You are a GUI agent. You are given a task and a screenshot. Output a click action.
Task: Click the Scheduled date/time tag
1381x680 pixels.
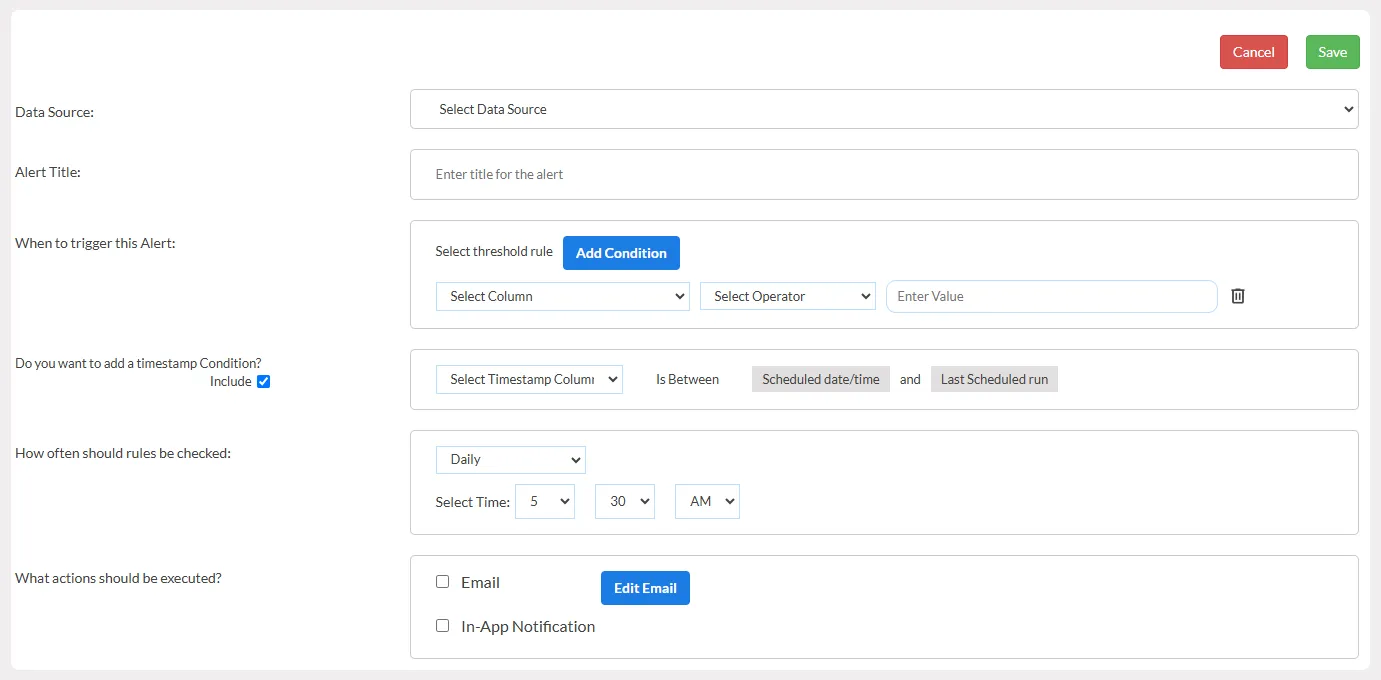(x=820, y=379)
